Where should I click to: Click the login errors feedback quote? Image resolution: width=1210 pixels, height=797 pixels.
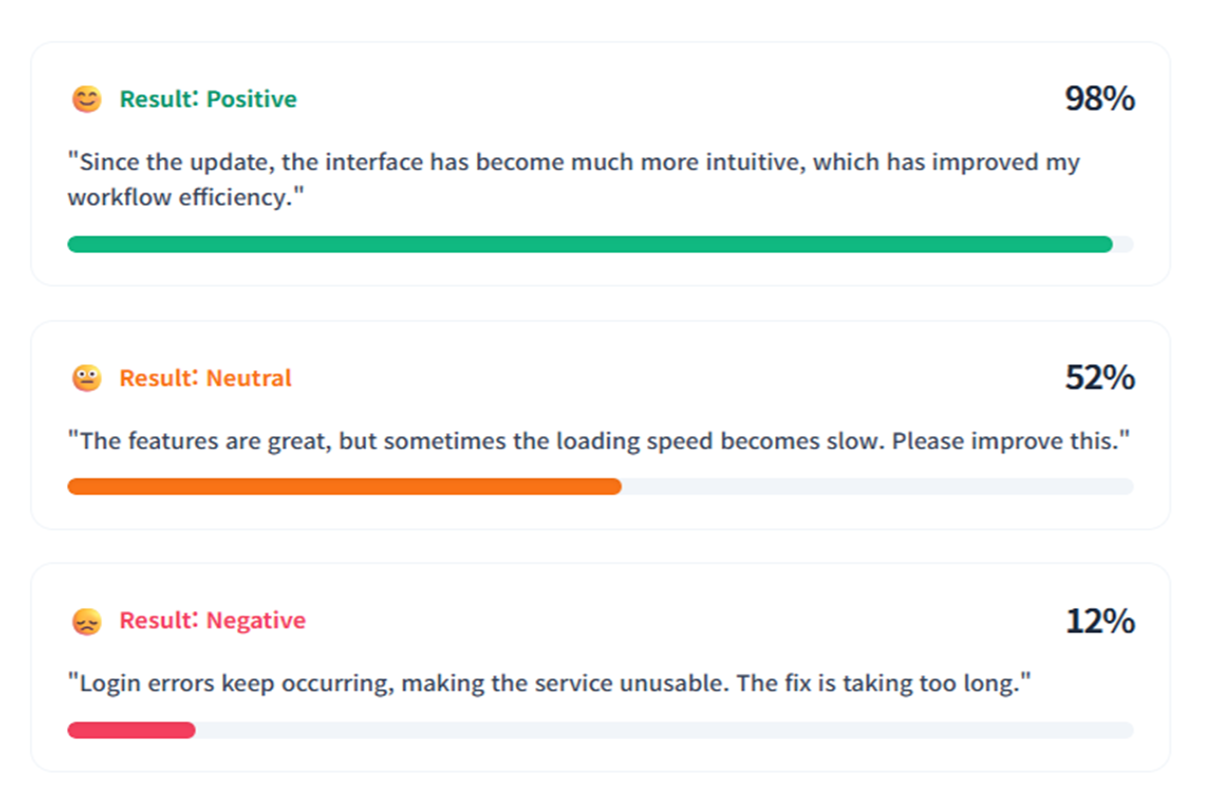tap(549, 684)
